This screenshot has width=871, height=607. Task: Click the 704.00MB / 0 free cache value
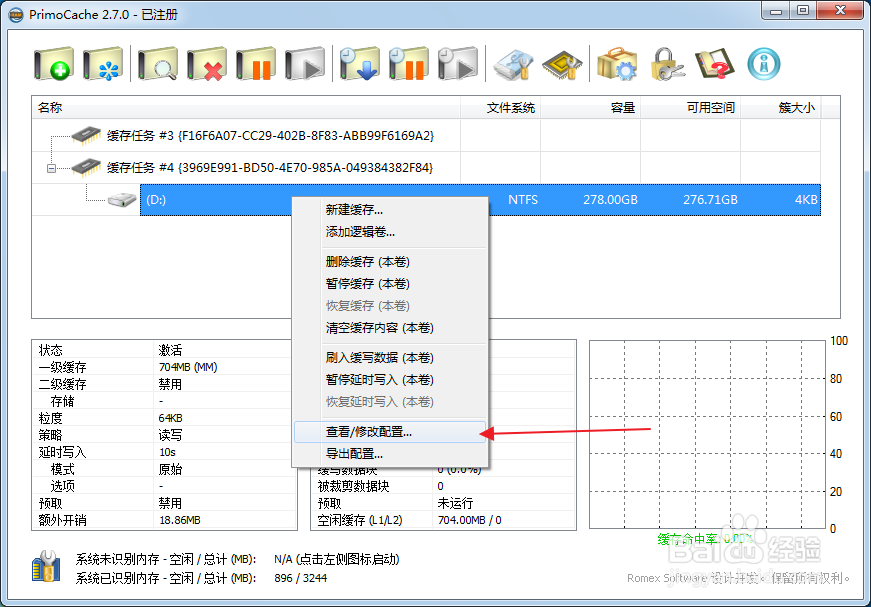coord(469,520)
